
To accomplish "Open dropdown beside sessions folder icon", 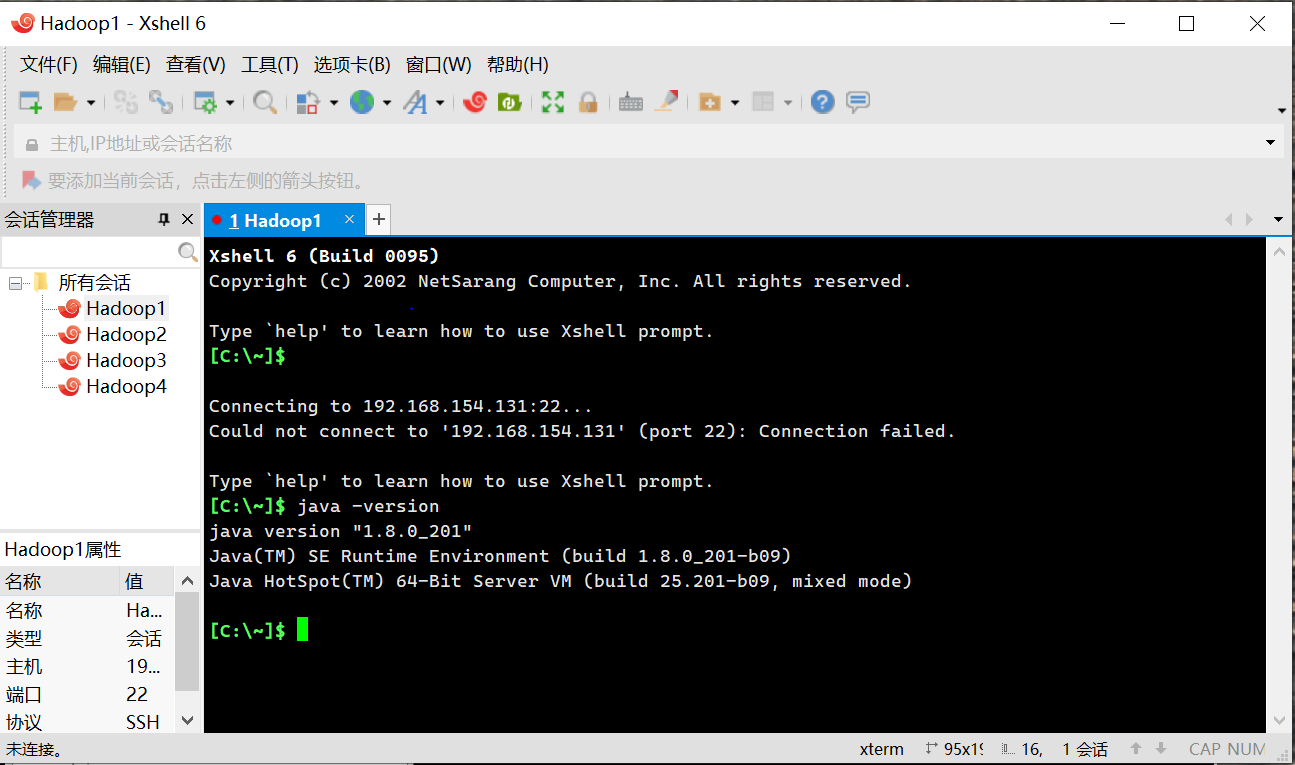I will pyautogui.click(x=90, y=102).
